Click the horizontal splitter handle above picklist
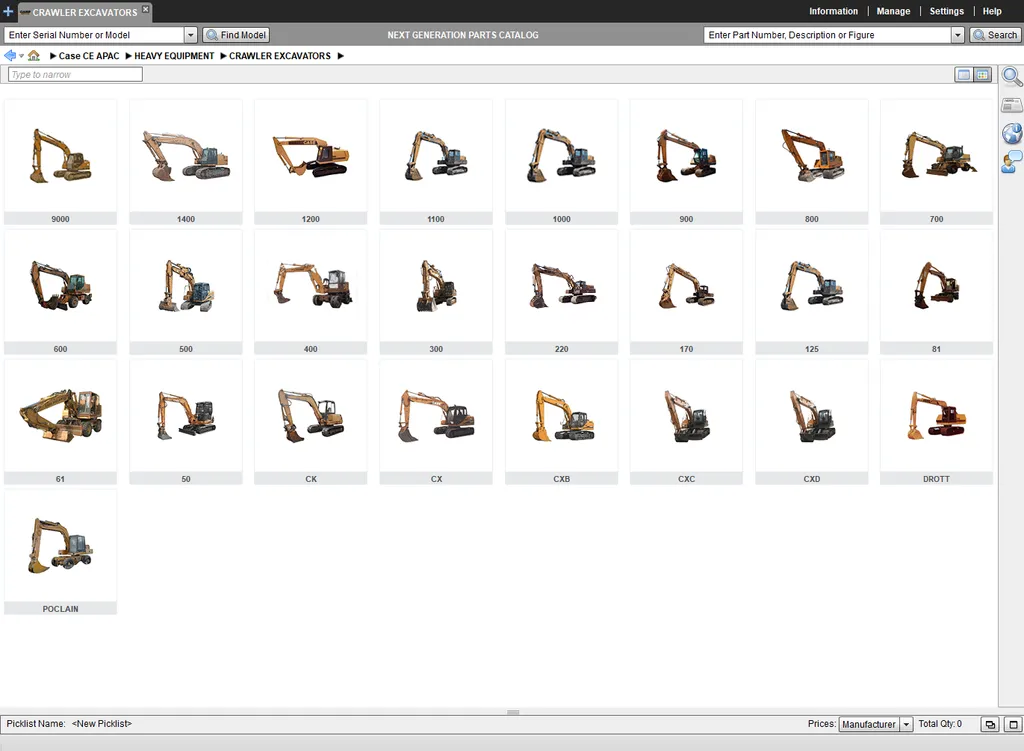 pyautogui.click(x=513, y=712)
